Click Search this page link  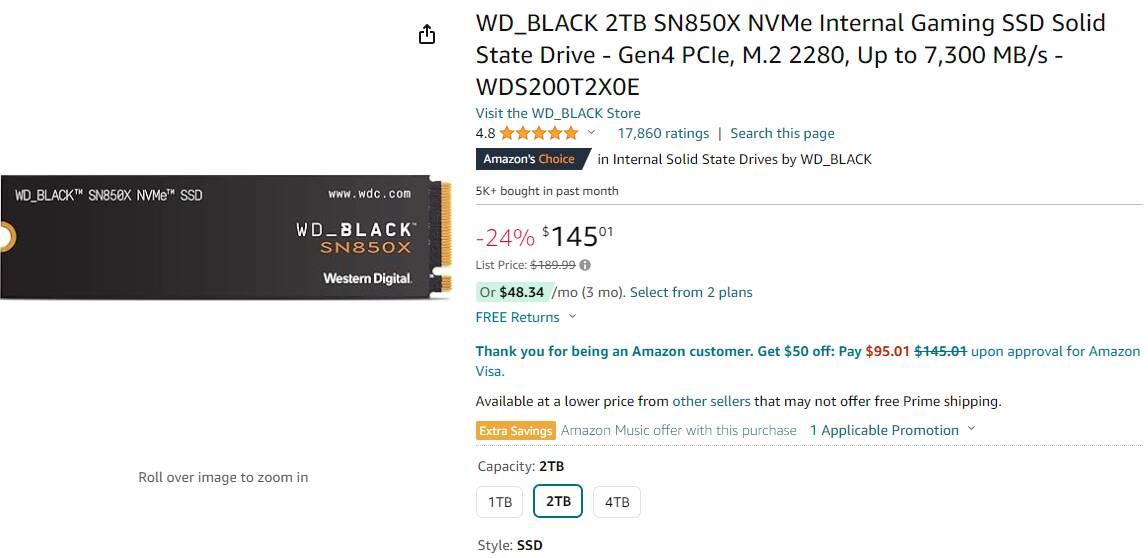[x=782, y=133]
